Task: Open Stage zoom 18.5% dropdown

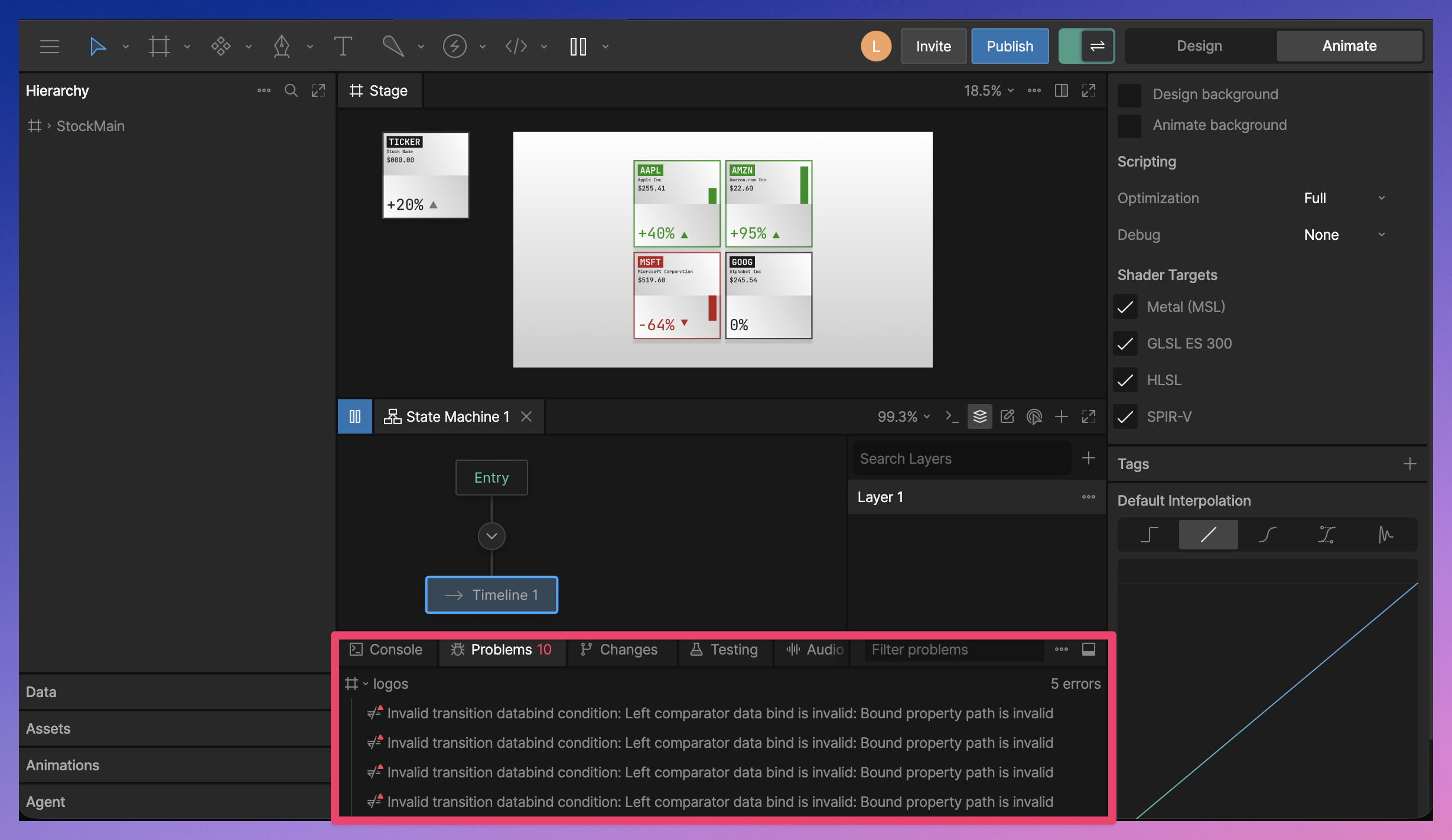Action: pos(989,90)
